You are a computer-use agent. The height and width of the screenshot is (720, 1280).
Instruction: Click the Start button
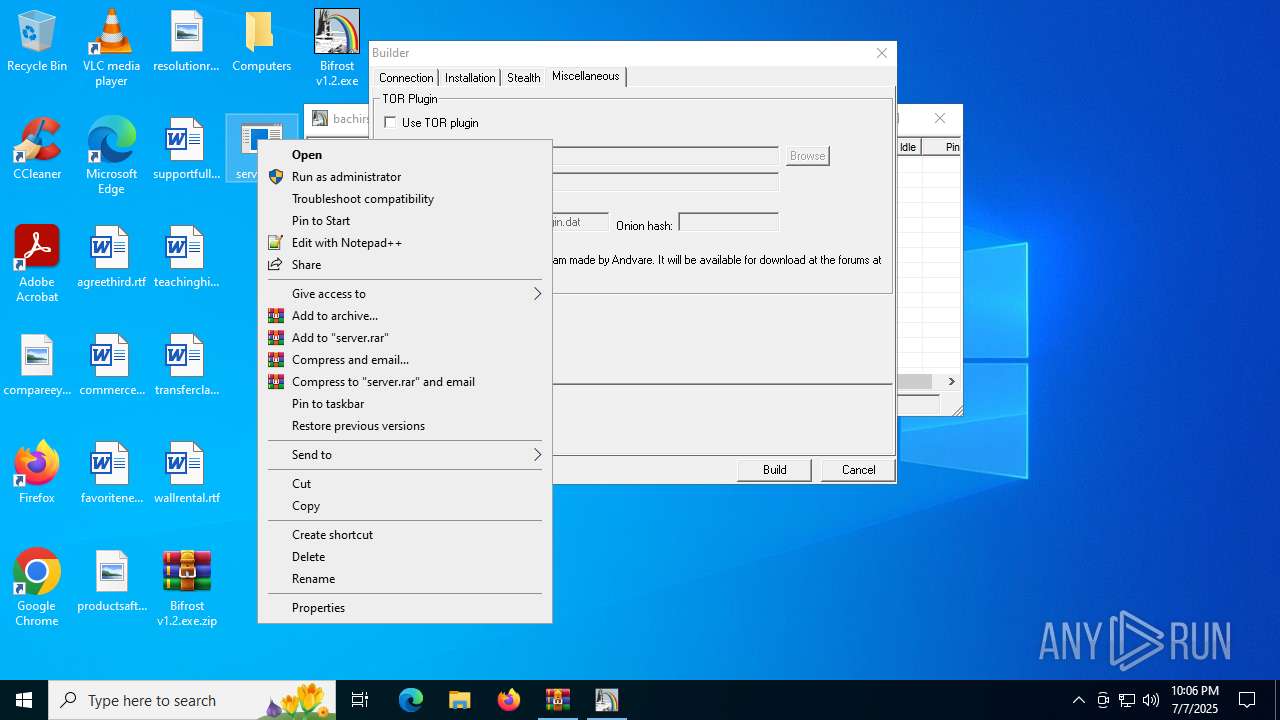pyautogui.click(x=24, y=700)
